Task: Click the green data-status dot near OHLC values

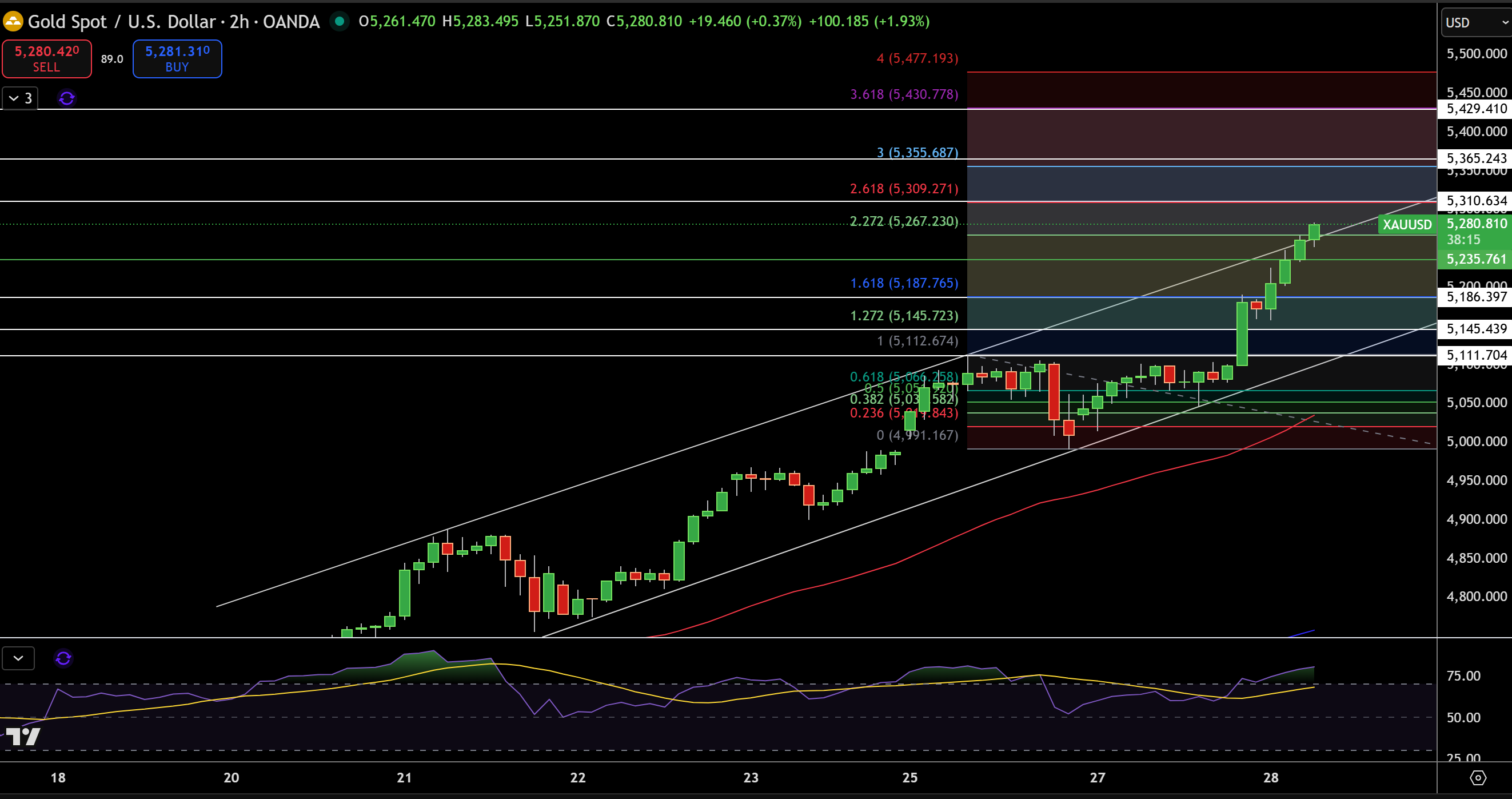Action: pyautogui.click(x=341, y=21)
